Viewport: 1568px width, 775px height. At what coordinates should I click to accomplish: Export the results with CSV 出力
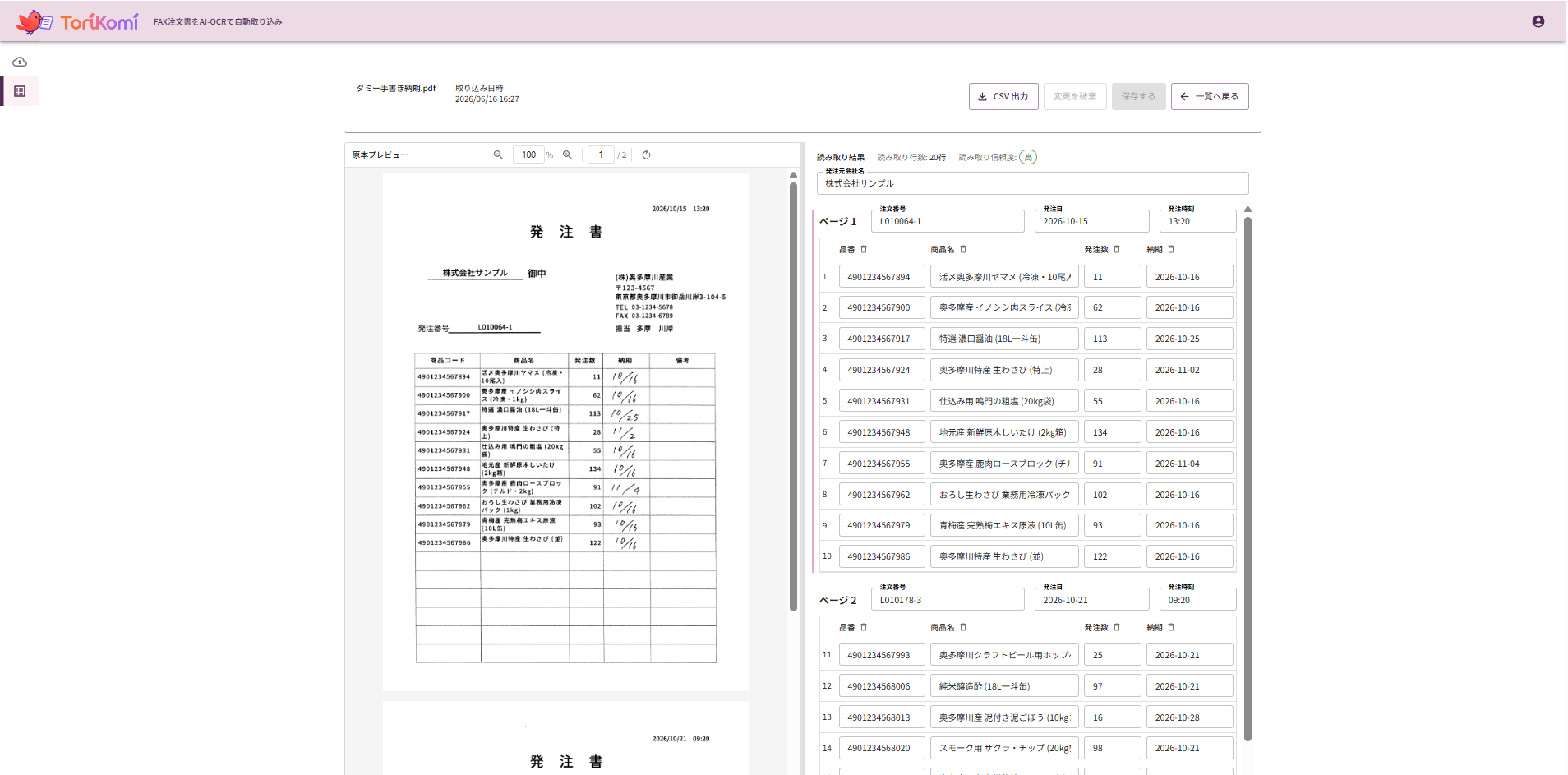click(x=1003, y=96)
